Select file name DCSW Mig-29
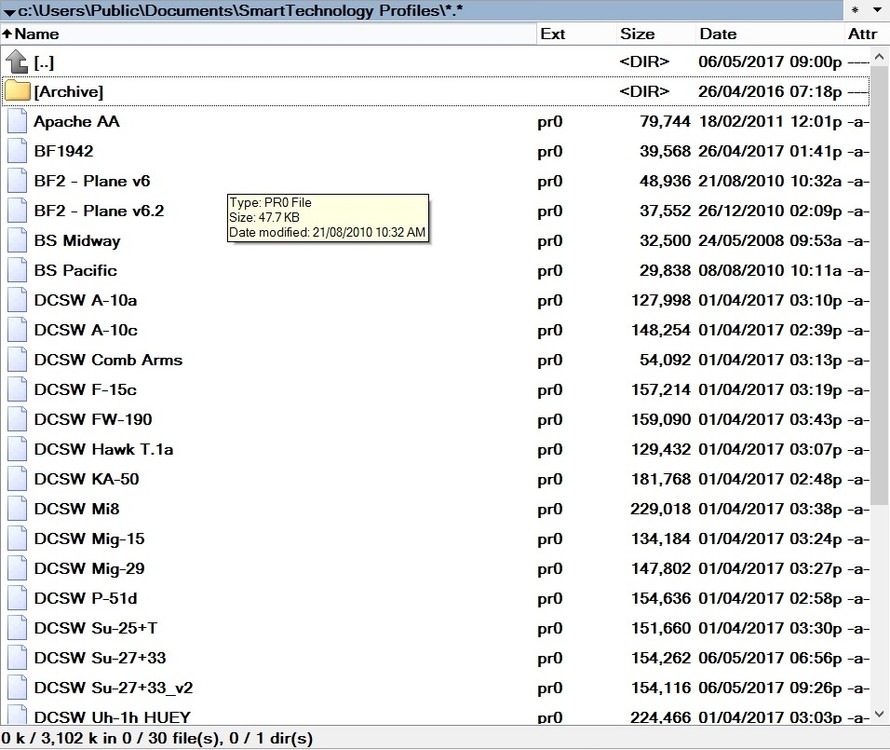Screen dimensions: 890x750 (89, 568)
